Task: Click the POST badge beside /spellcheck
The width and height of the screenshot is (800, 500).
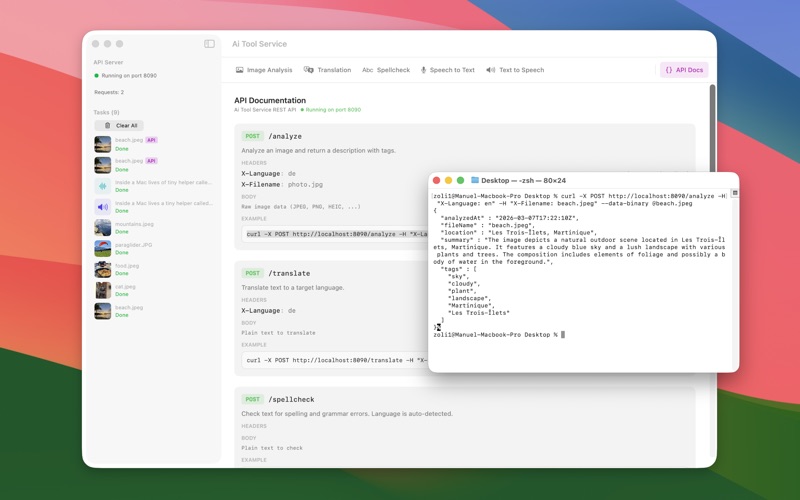Action: [253, 399]
